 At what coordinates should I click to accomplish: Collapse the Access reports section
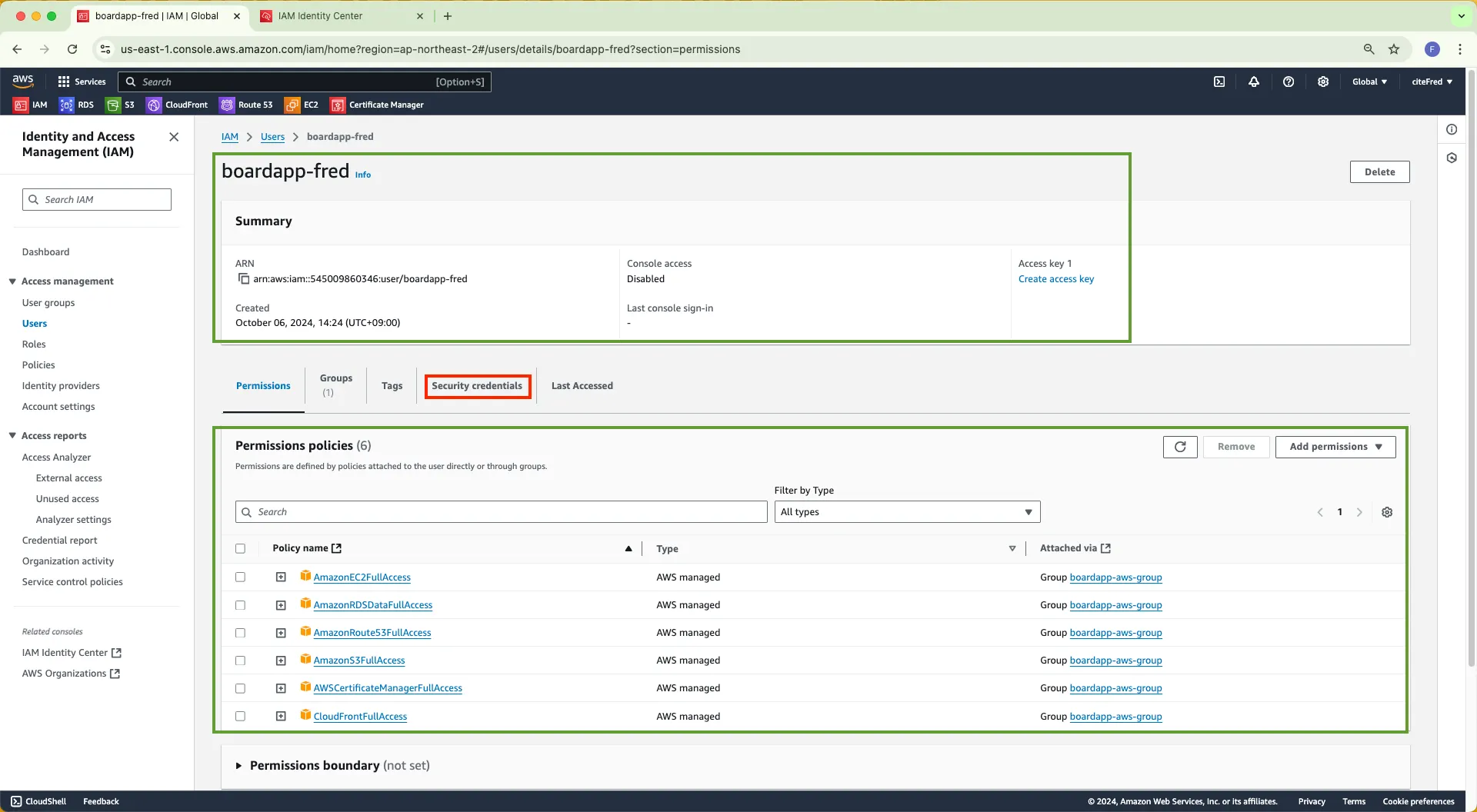point(12,436)
